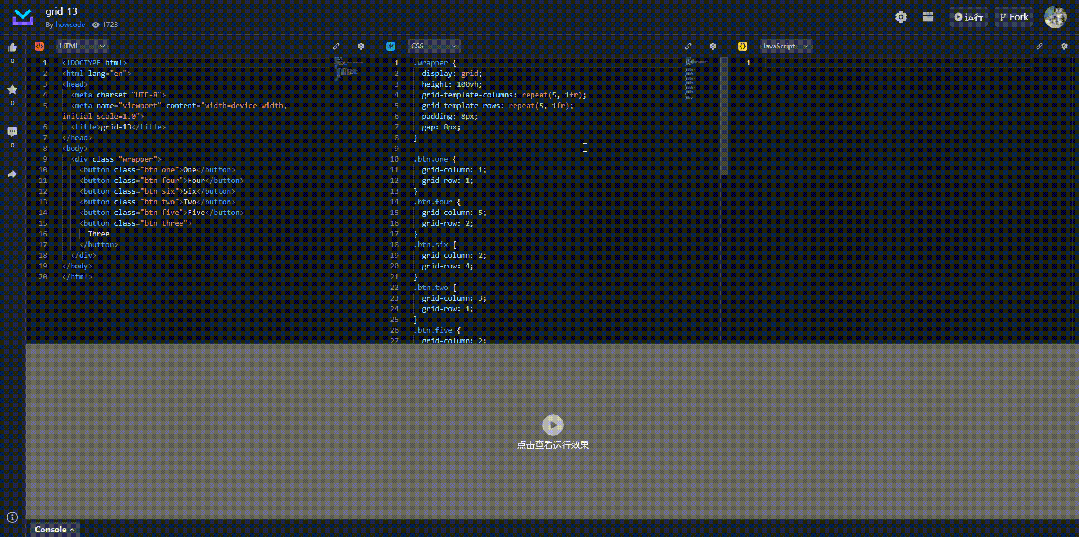Click the meta charset line in HTML
Viewport: 1079px width, 537px height.
pos(118,95)
